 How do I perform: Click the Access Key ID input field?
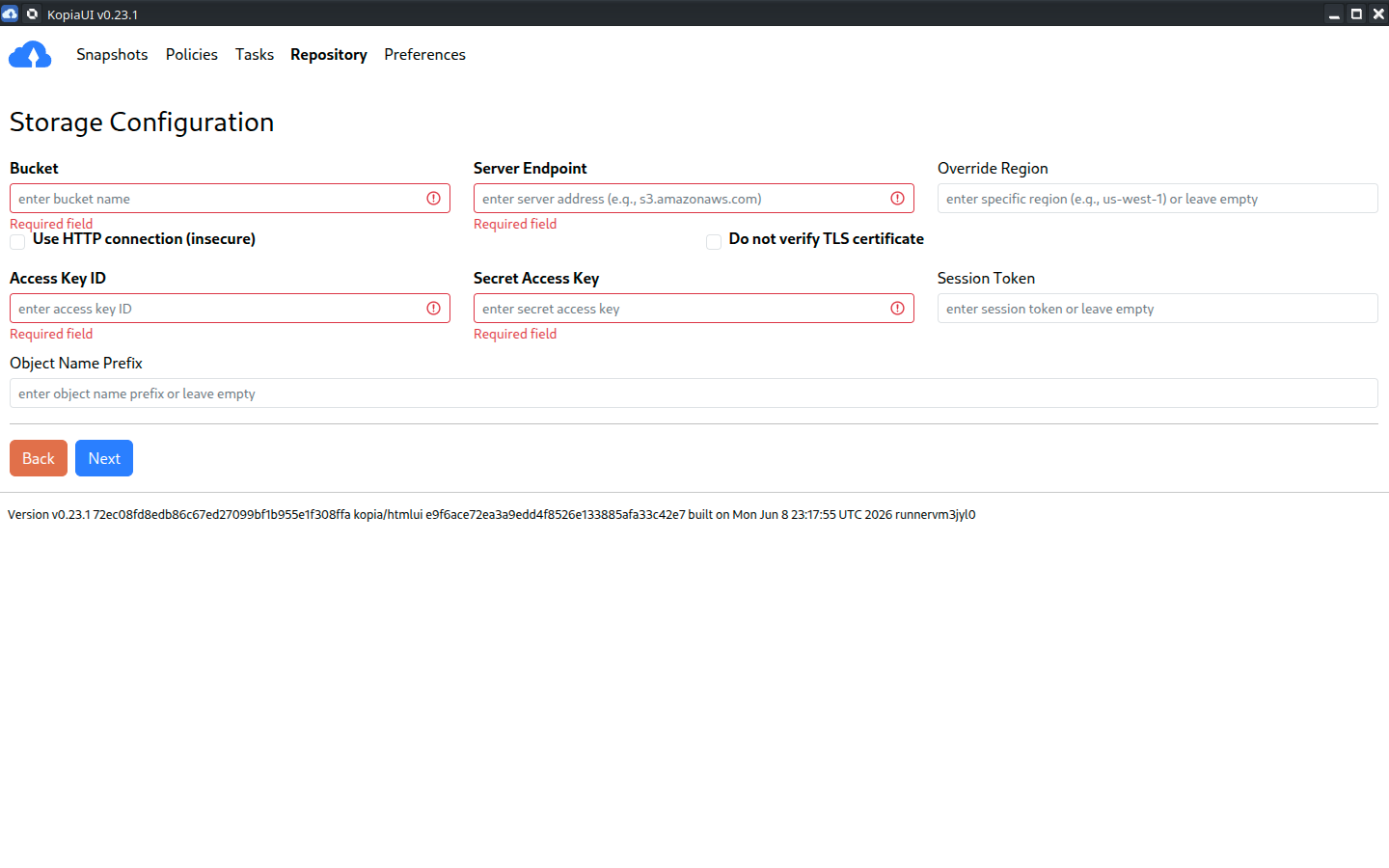point(230,309)
